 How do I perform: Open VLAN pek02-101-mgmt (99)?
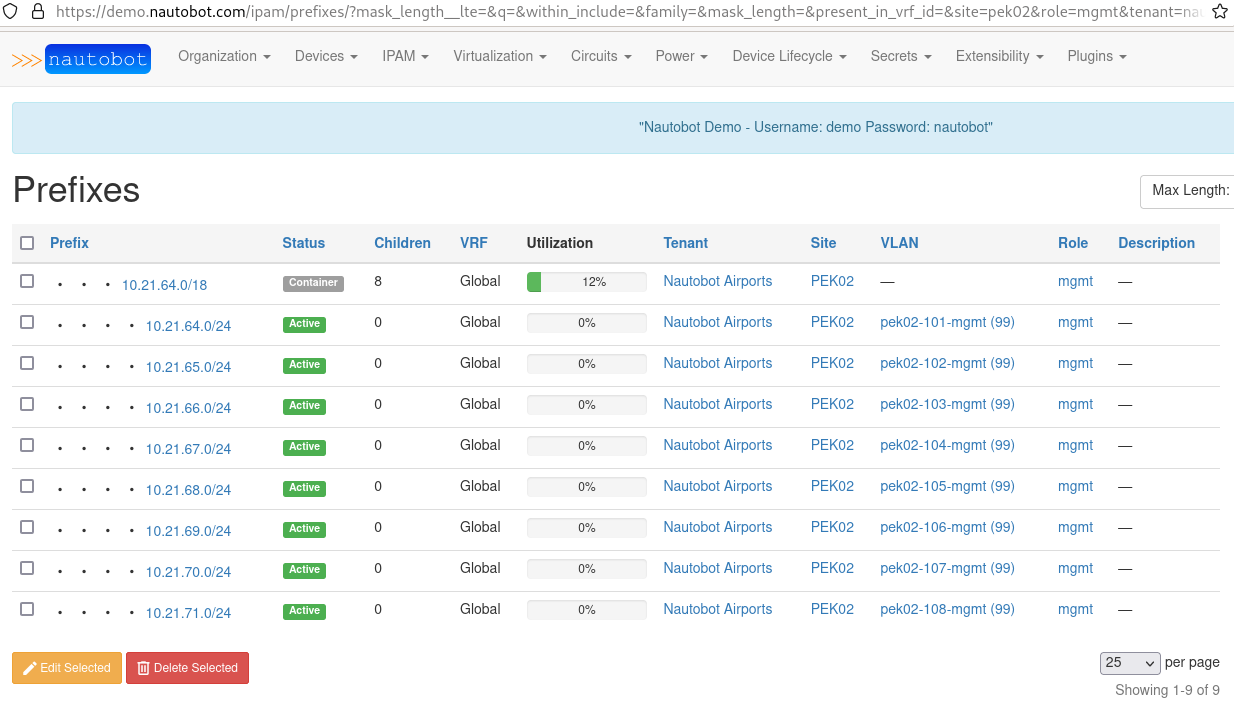[x=947, y=322]
